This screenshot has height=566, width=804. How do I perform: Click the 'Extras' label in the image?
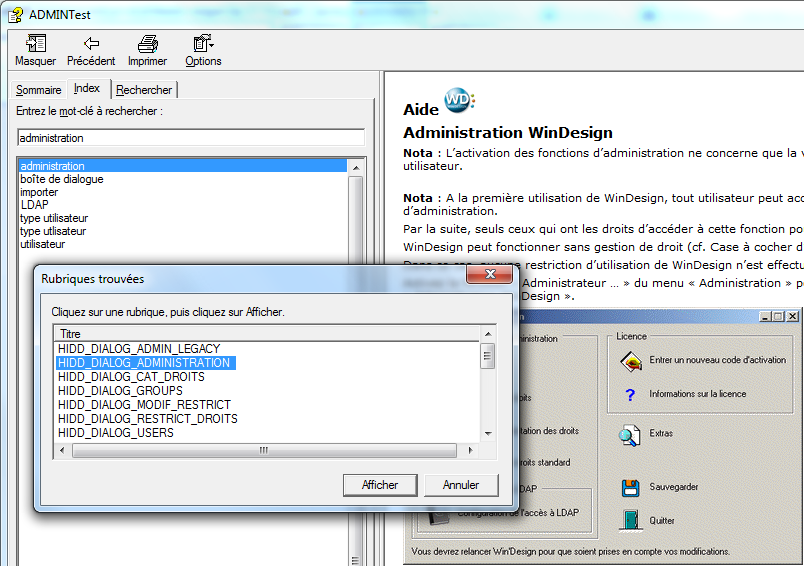coord(661,433)
